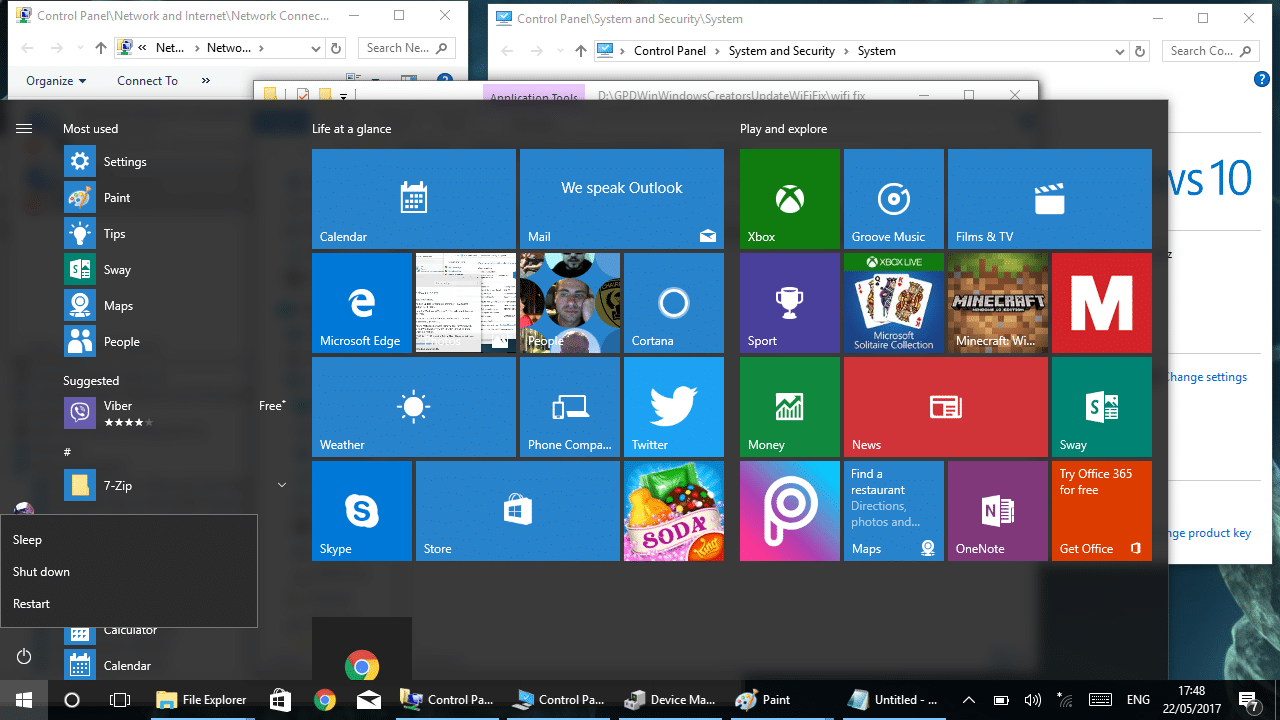Click Connect To in Network Connections
1280x720 pixels.
[147, 81]
